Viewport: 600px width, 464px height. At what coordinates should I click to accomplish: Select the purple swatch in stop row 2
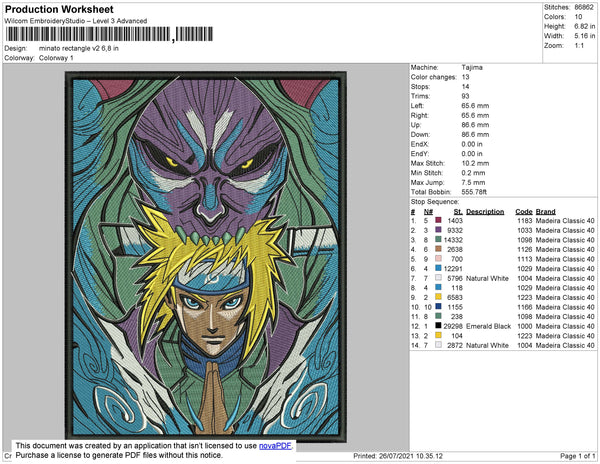[x=438, y=230]
